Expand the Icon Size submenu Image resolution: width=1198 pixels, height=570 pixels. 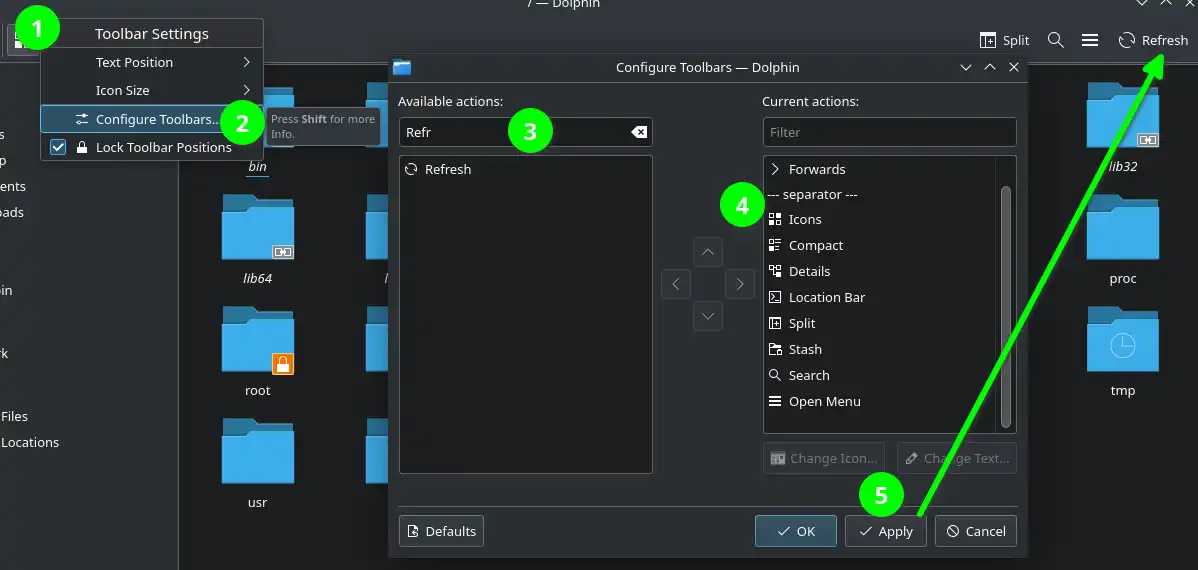tap(152, 90)
